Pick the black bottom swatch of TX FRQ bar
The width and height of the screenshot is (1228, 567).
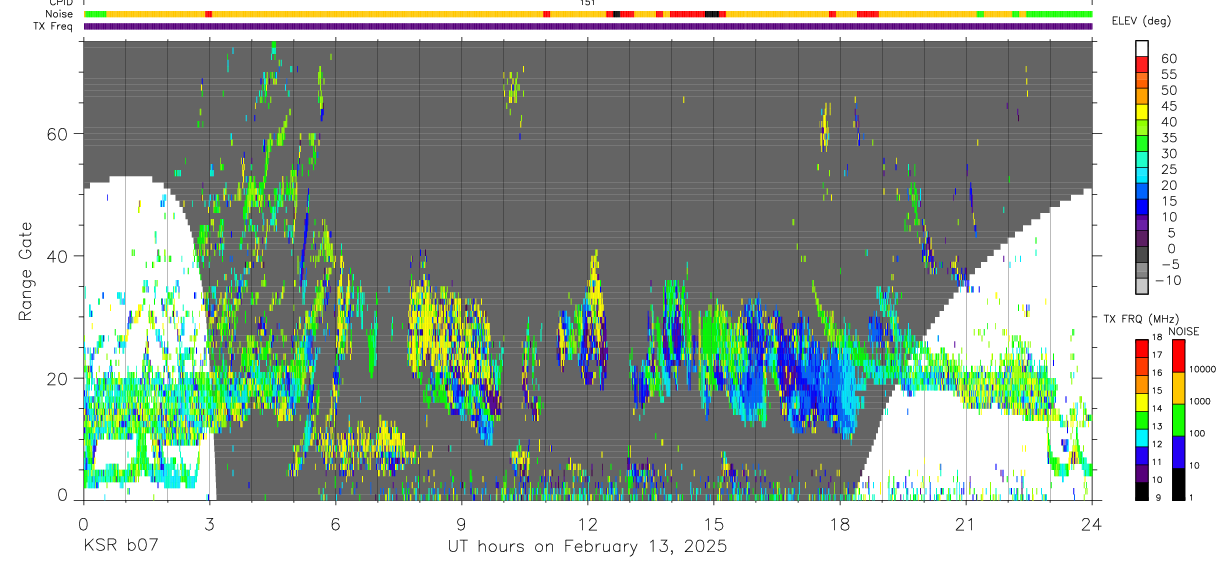point(1143,490)
